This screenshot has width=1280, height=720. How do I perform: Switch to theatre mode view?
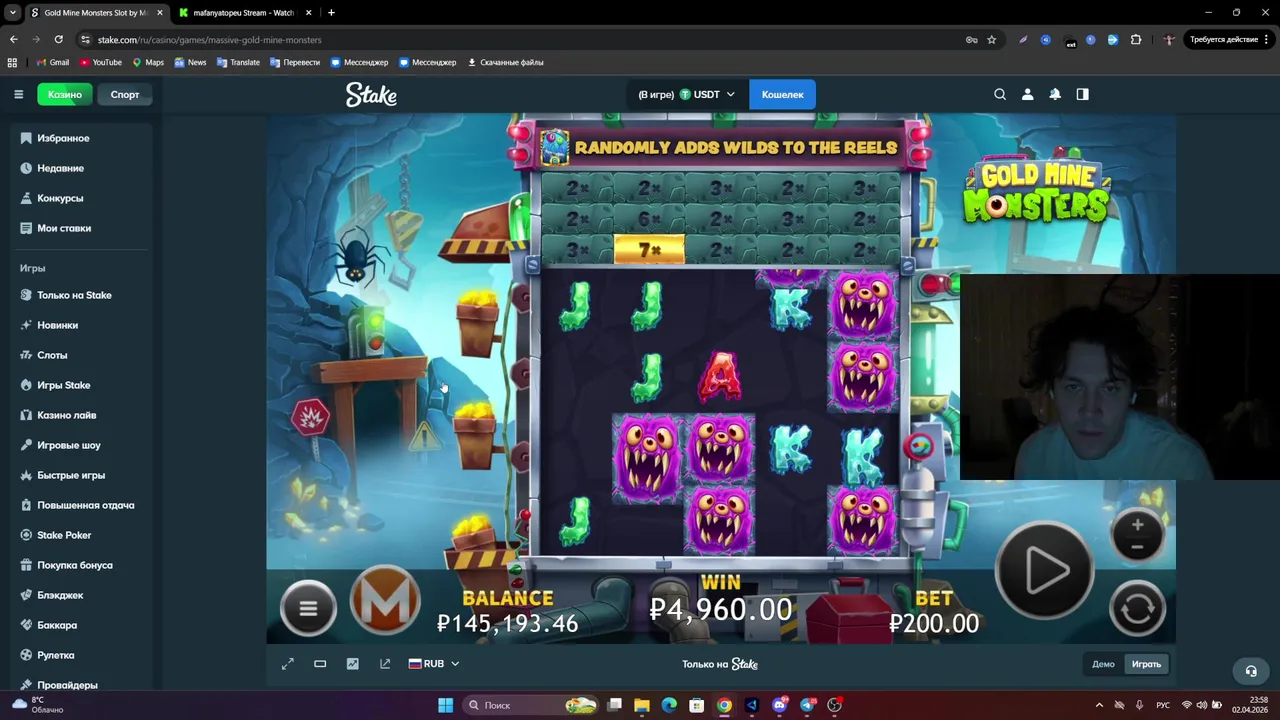[320, 664]
